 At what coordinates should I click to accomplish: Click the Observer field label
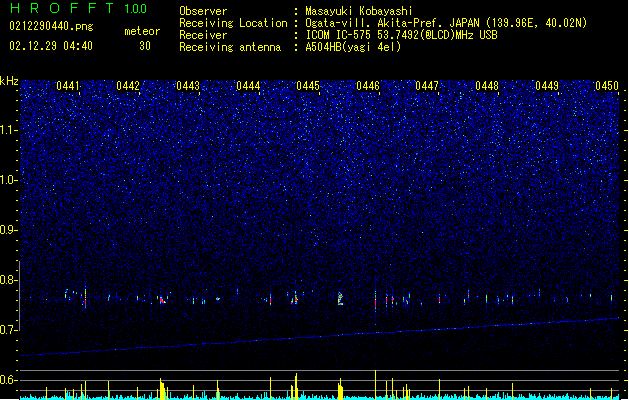click(203, 11)
